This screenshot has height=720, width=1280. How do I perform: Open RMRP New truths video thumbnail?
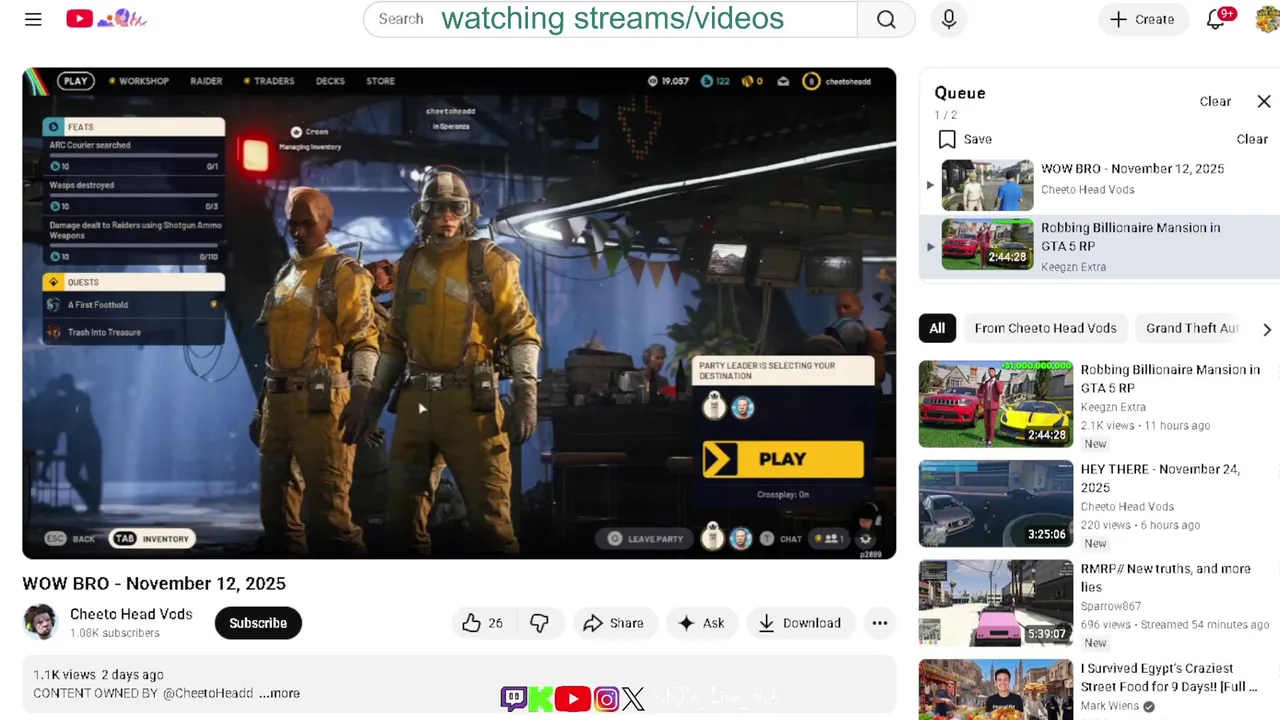coord(996,603)
